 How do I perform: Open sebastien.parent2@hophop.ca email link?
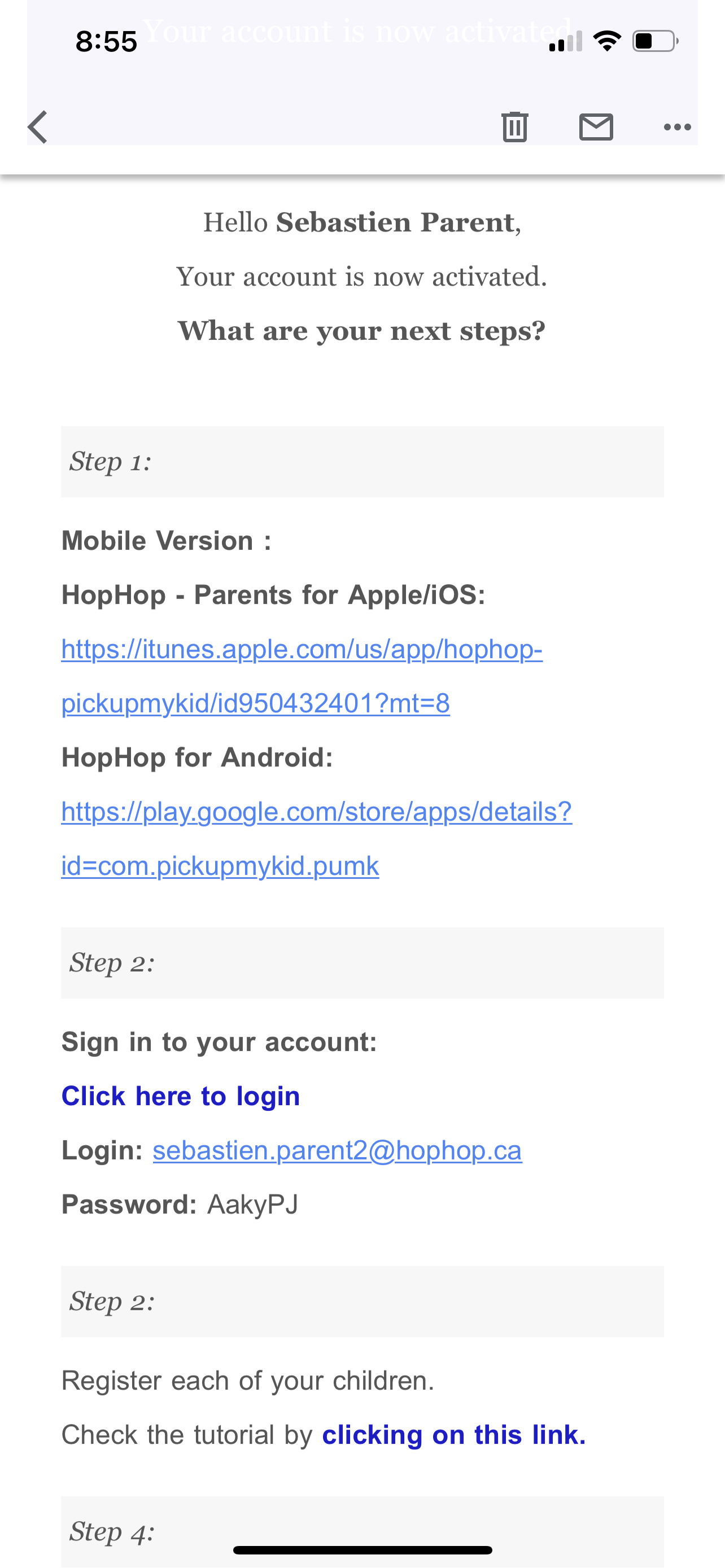[337, 1150]
